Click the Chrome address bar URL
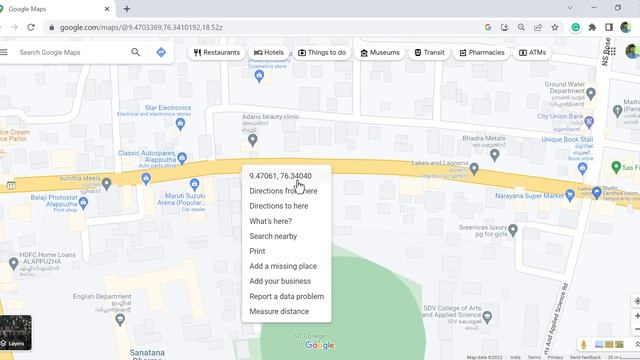Screen dimensions: 640x360 [x=141, y=27]
